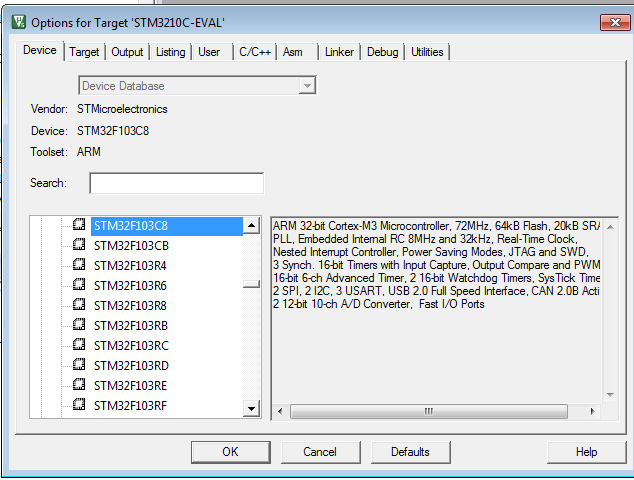The image size is (634, 480).
Task: Click the description pane scroll up arrow
Action: [x=610, y=227]
